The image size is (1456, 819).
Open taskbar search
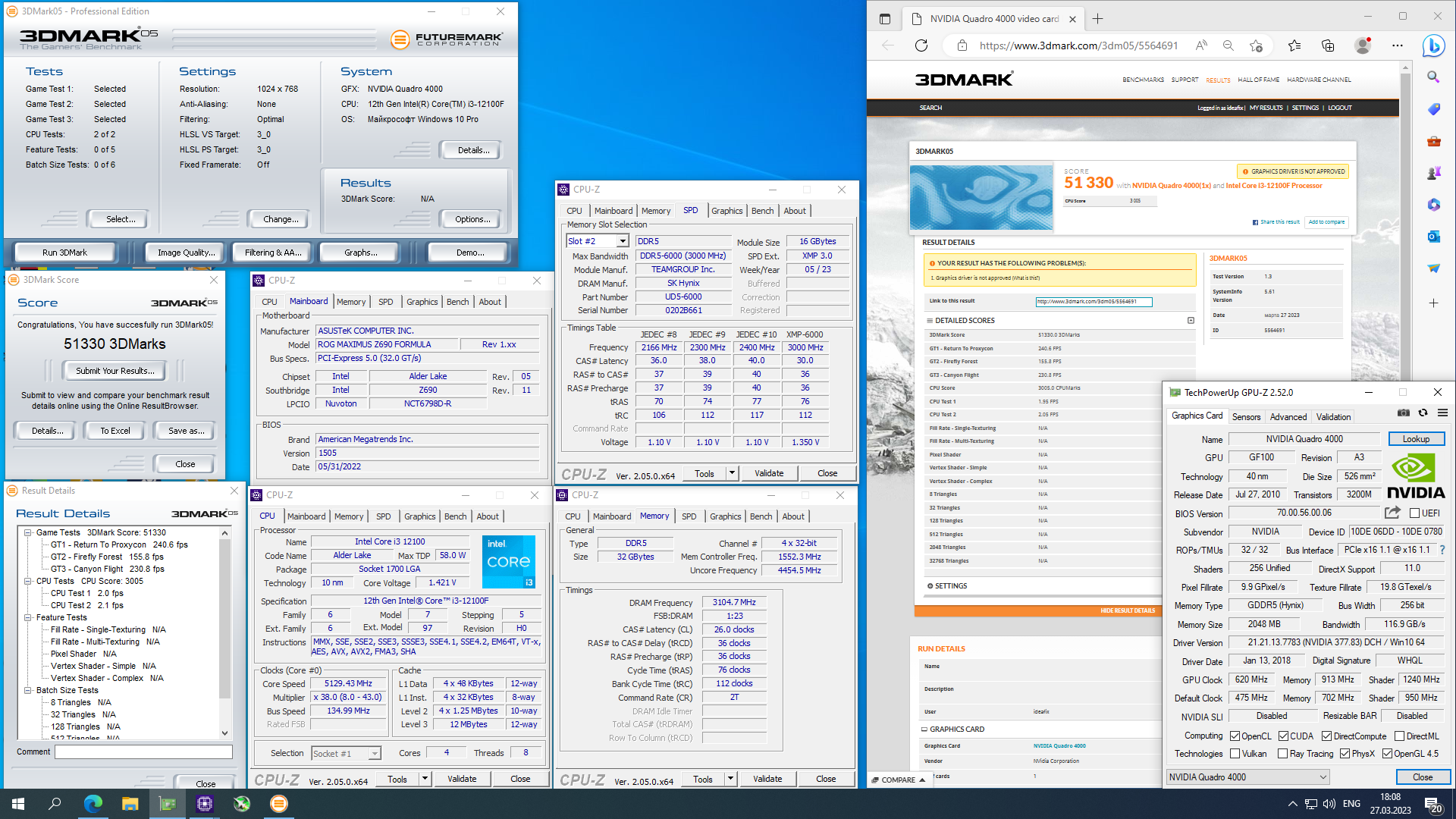(55, 804)
